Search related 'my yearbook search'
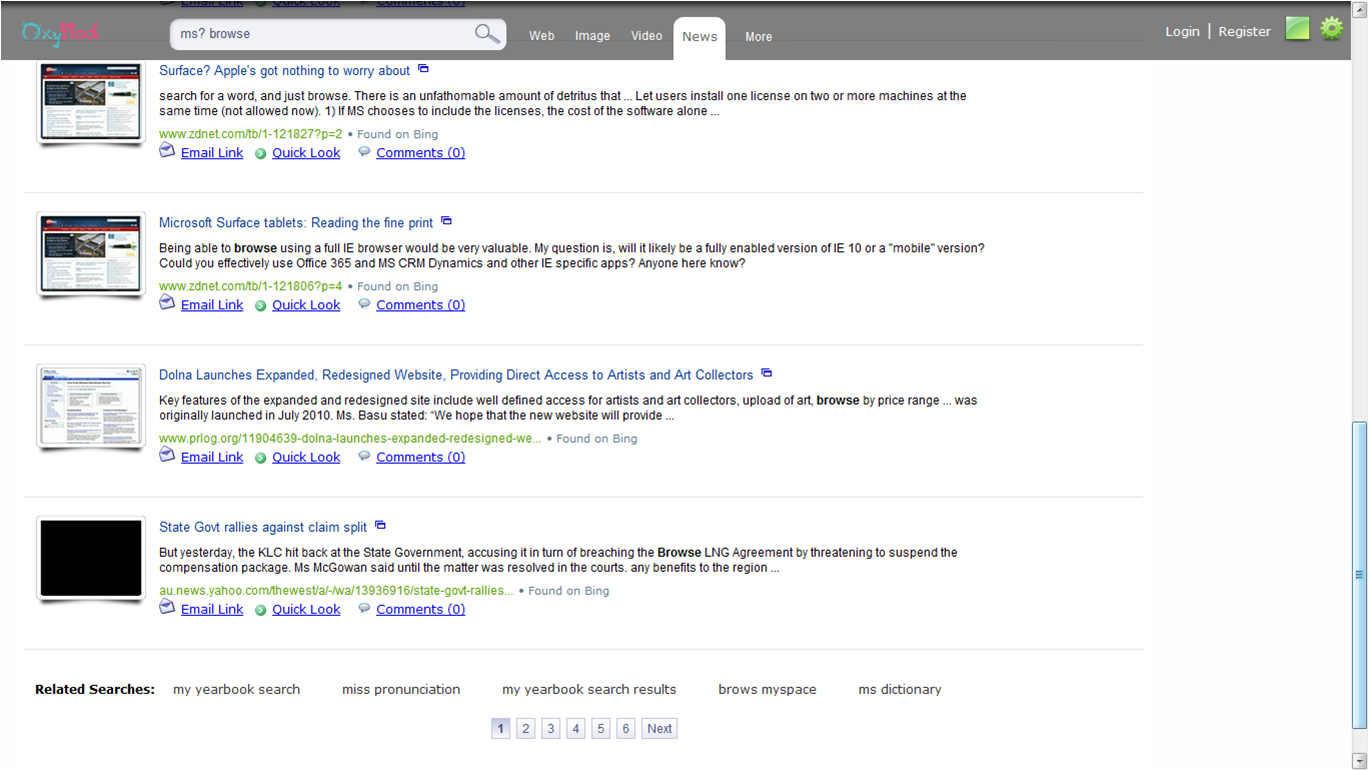Image resolution: width=1369 pixels, height=771 pixels. coord(236,689)
